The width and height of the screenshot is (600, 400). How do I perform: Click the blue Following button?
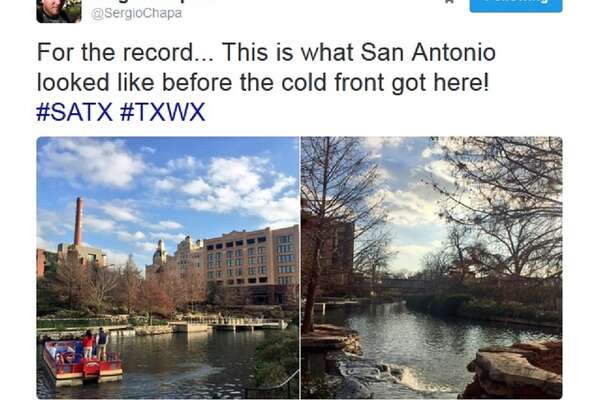click(x=516, y=5)
